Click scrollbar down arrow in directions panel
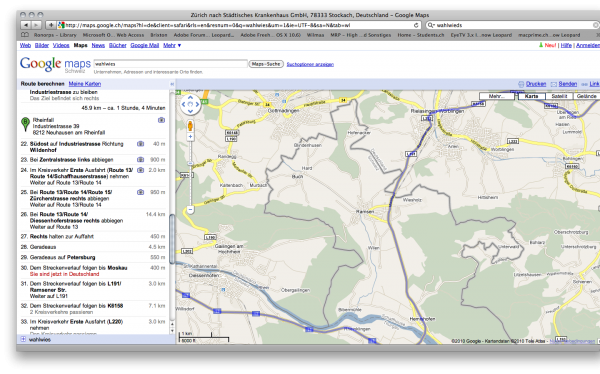Viewport: 600px width, 374px height. tap(172, 331)
